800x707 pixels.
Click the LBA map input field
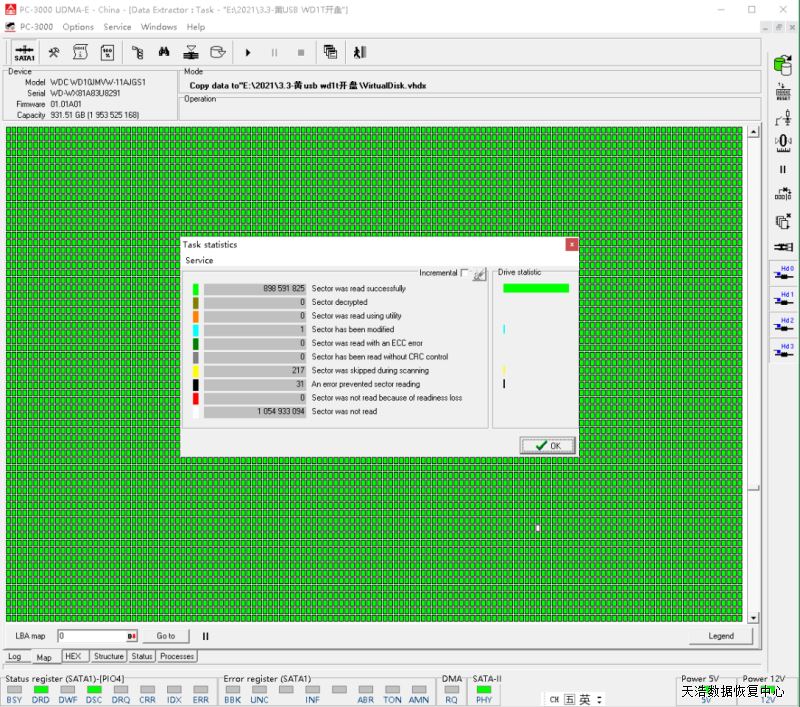92,636
